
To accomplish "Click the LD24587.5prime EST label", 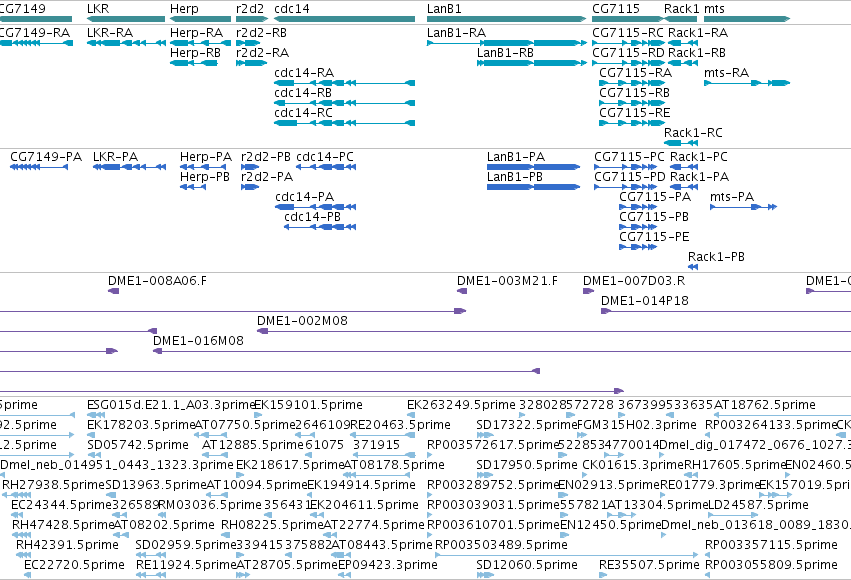I will 758,505.
